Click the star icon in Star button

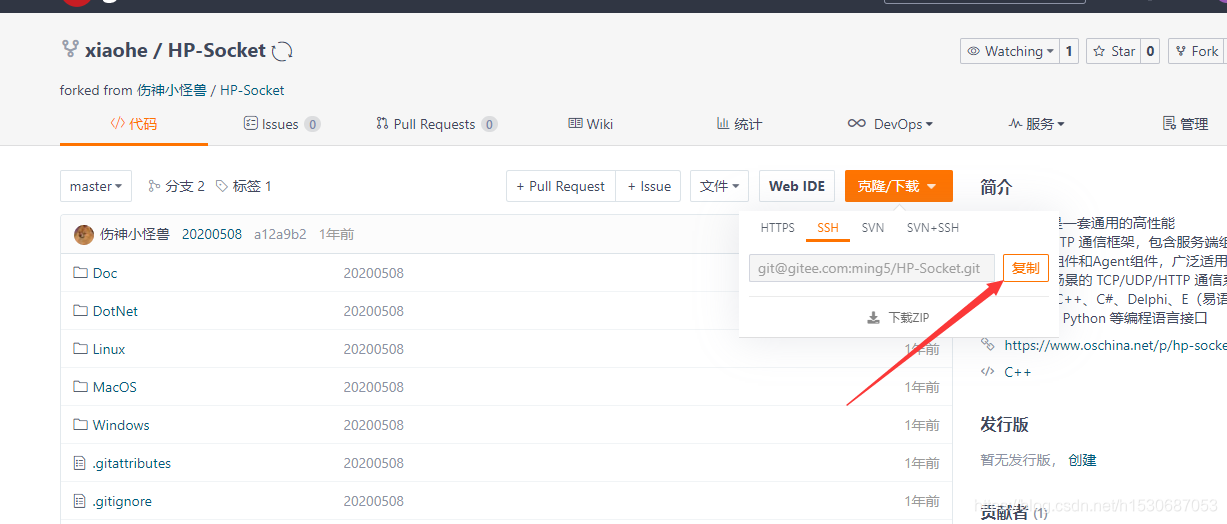click(x=1100, y=51)
